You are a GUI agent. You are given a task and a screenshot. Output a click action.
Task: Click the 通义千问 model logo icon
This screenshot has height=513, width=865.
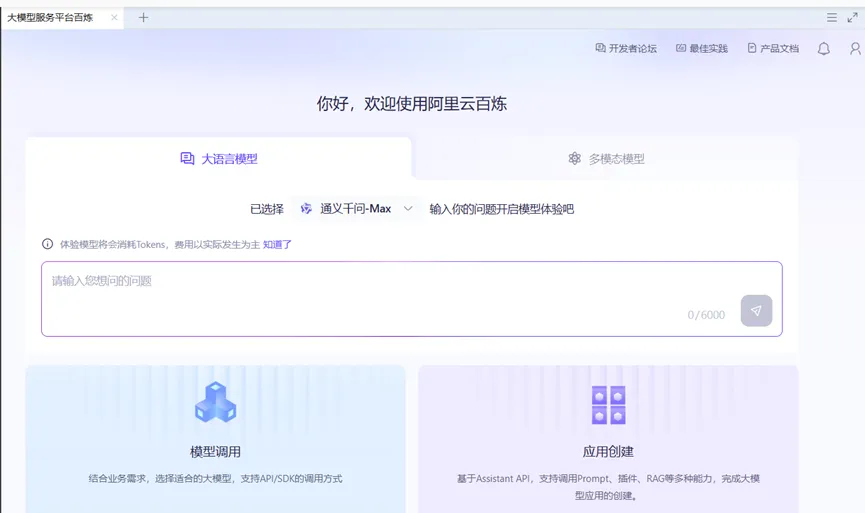click(306, 209)
